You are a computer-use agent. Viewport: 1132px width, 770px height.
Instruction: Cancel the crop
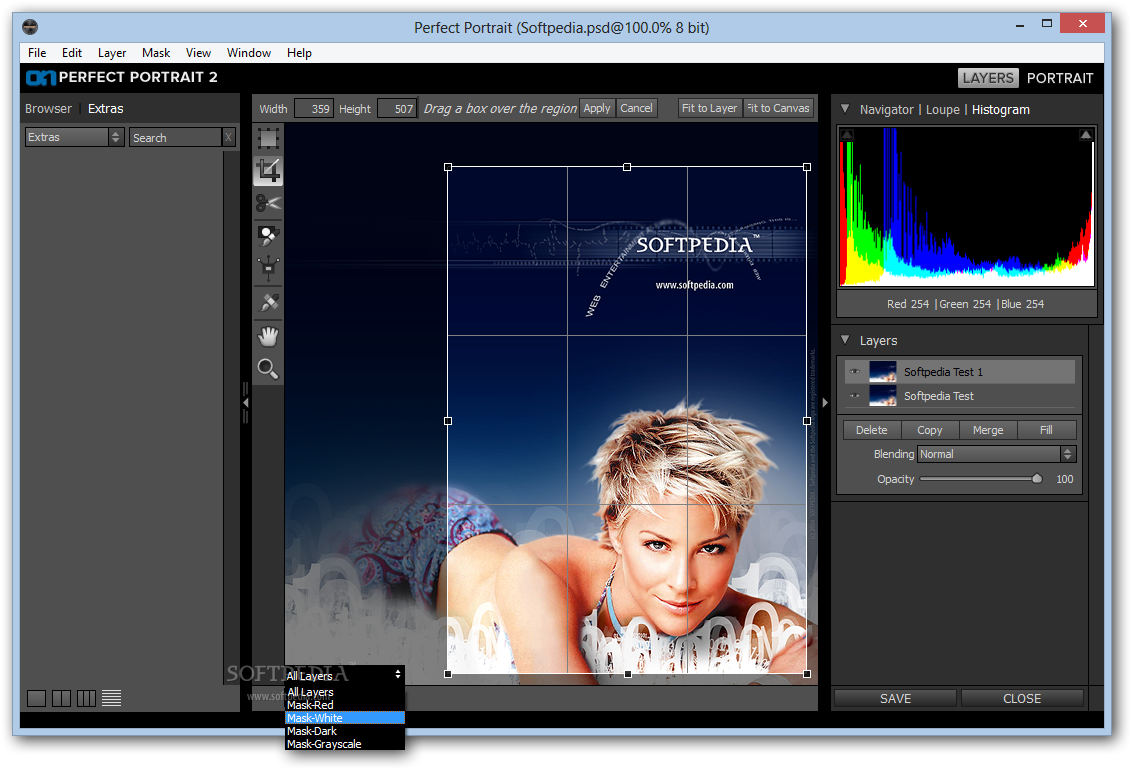pyautogui.click(x=636, y=108)
